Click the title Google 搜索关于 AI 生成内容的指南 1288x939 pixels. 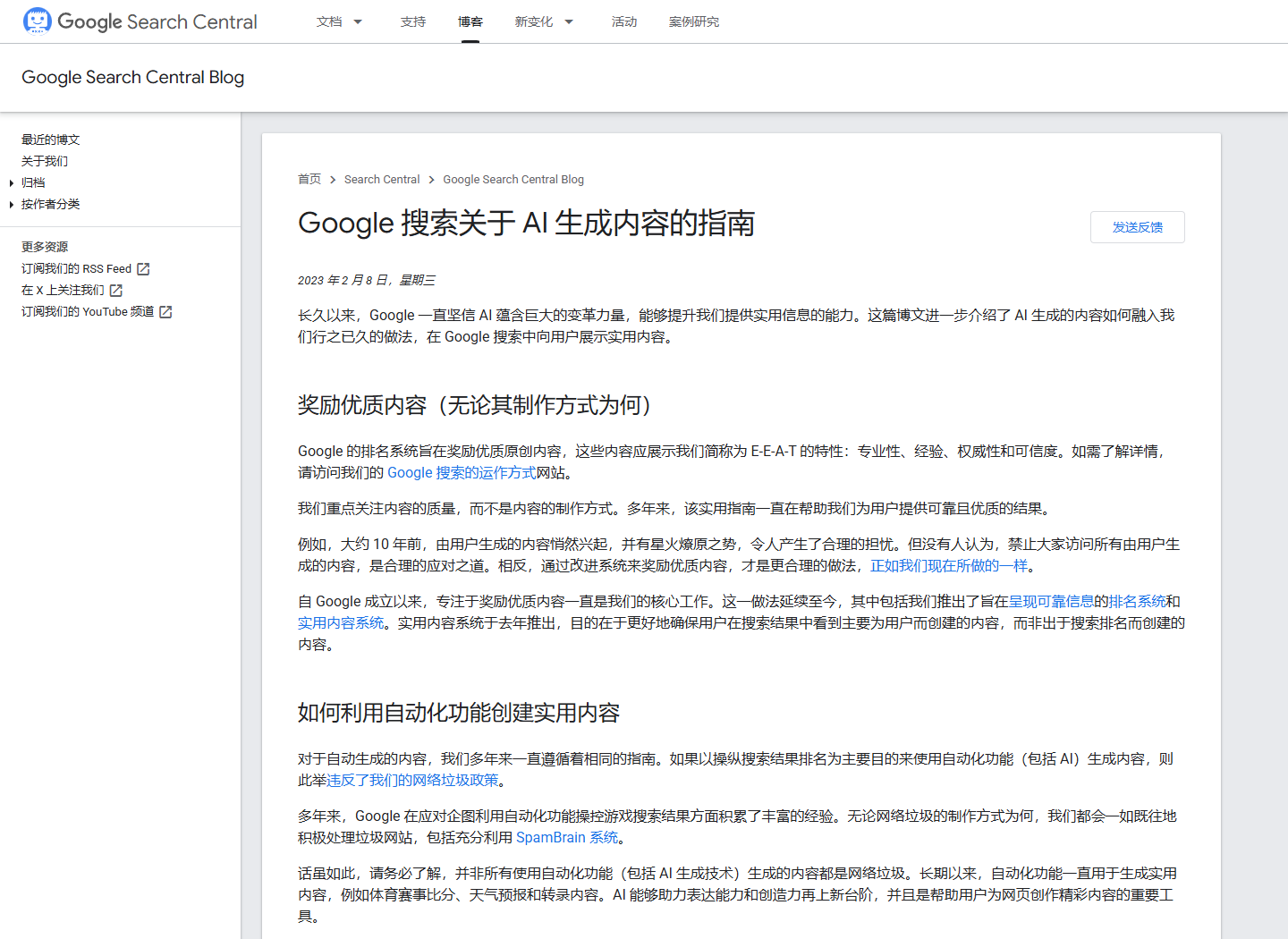tap(526, 224)
